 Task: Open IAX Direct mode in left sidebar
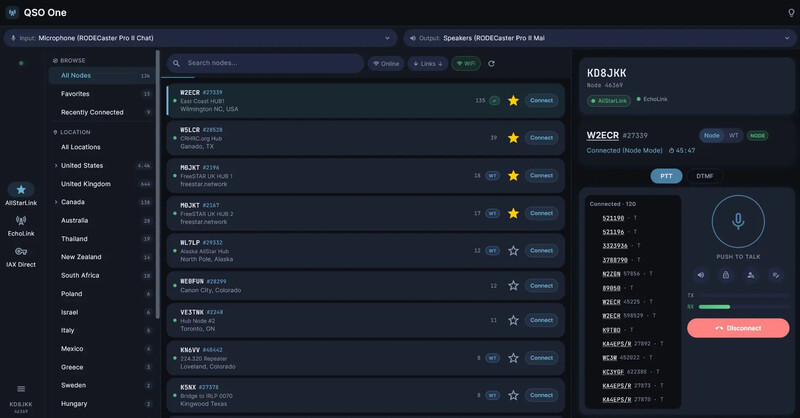tap(21, 257)
